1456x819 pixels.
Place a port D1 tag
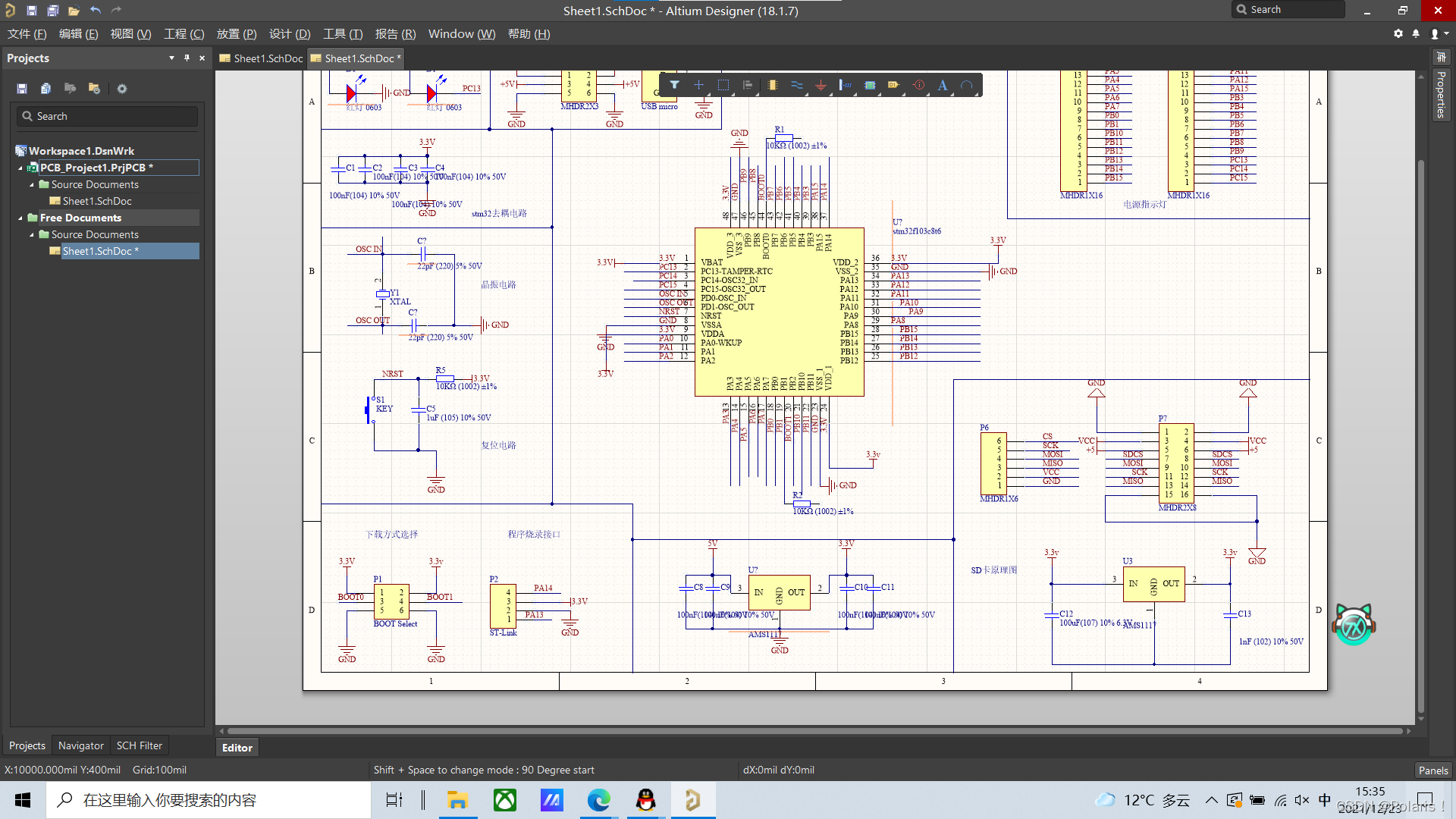point(894,85)
